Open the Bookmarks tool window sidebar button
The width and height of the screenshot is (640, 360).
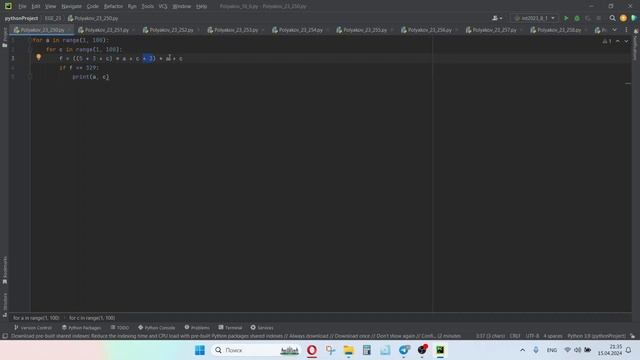click(x=4, y=270)
